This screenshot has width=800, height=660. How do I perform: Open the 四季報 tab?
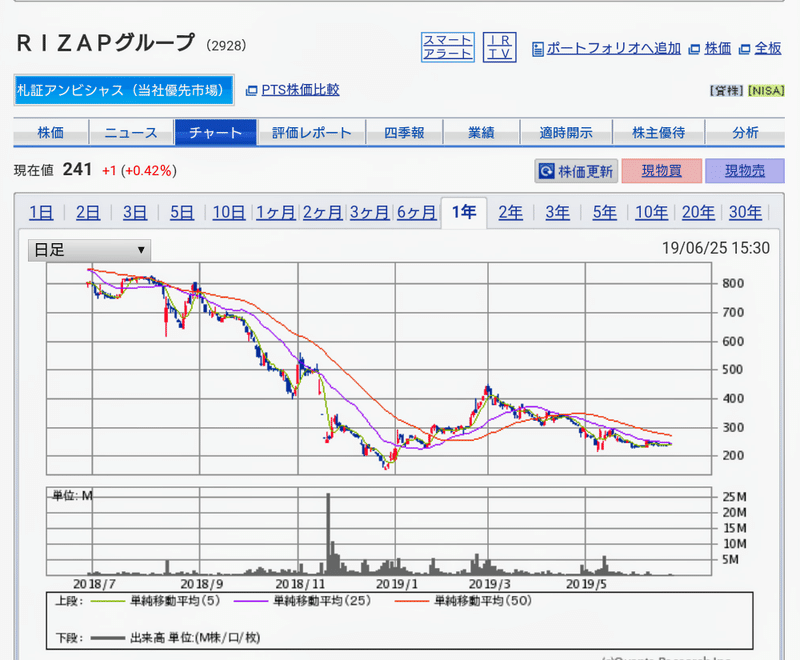click(x=404, y=133)
